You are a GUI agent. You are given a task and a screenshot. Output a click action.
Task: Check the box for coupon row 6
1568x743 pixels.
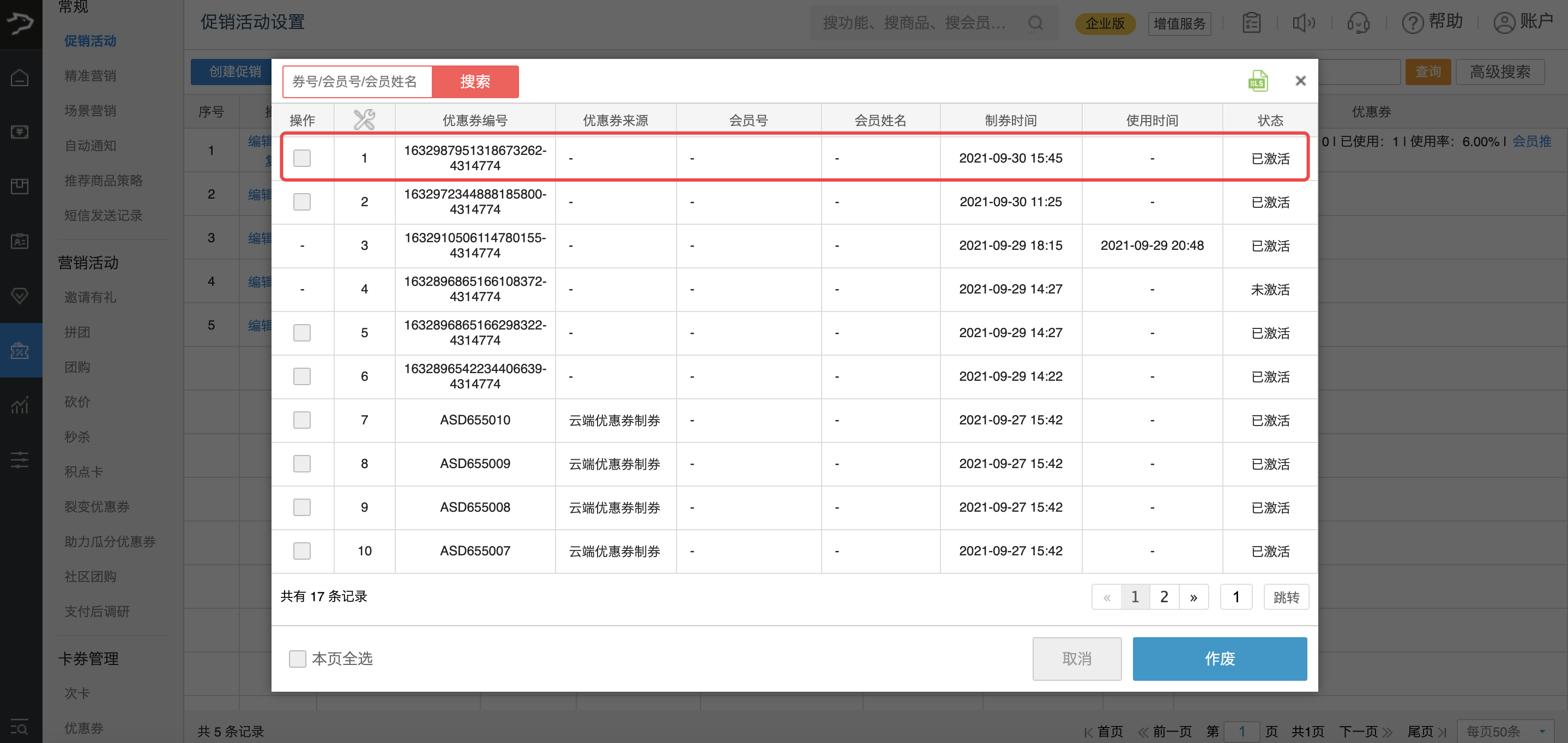point(302,376)
